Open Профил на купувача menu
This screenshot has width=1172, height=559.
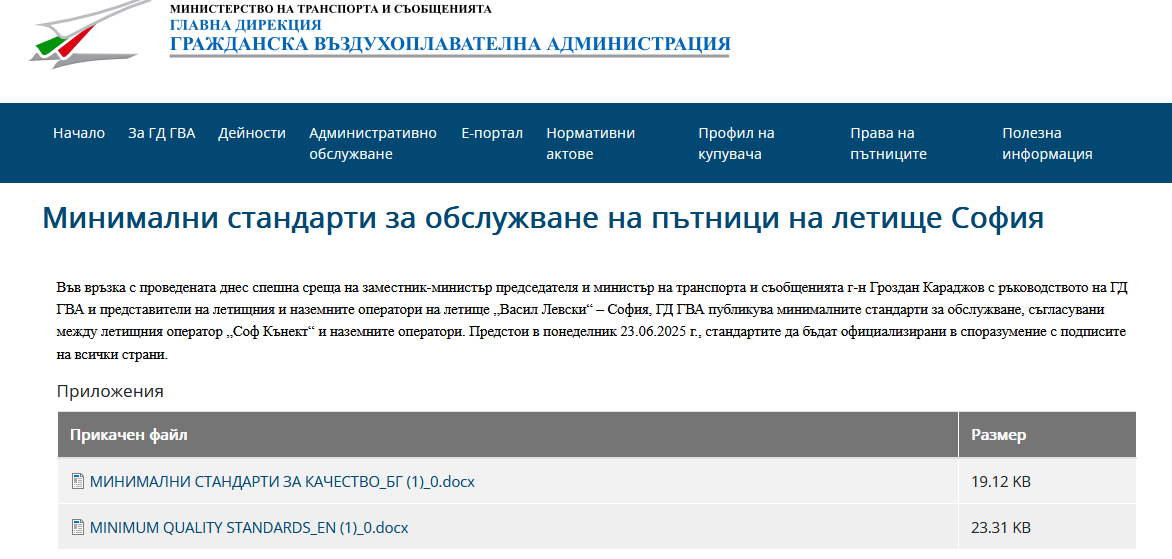click(736, 143)
